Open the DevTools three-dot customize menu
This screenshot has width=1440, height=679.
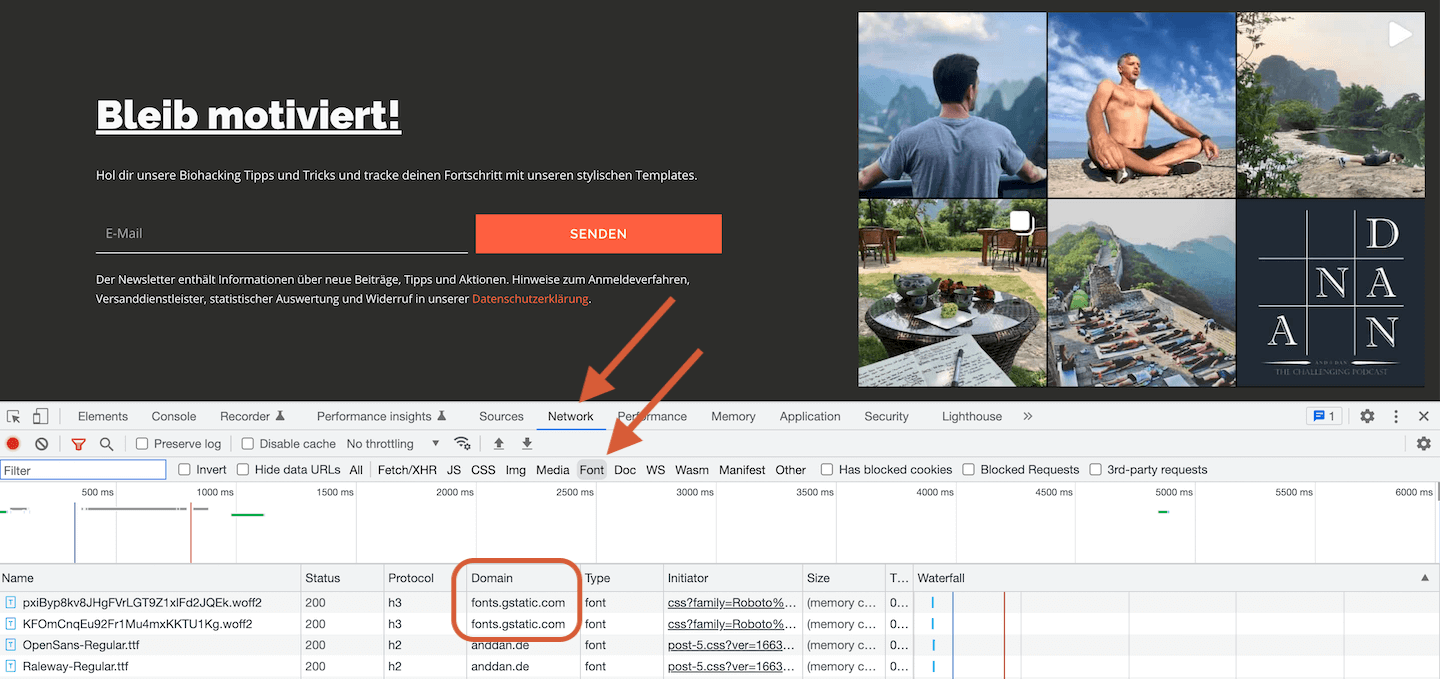point(1396,417)
